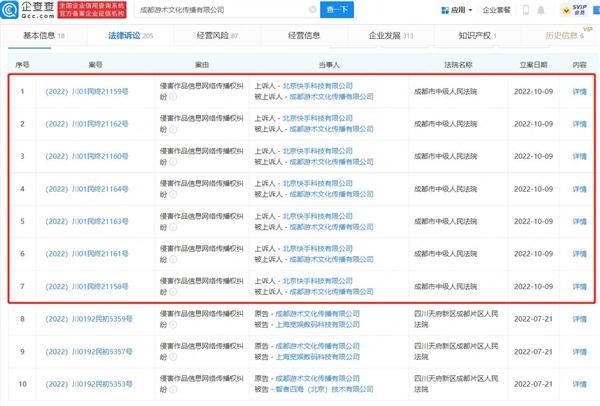The width and height of the screenshot is (600, 406).
Task: Expand the 应用 dropdown menu
Action: tap(457, 10)
